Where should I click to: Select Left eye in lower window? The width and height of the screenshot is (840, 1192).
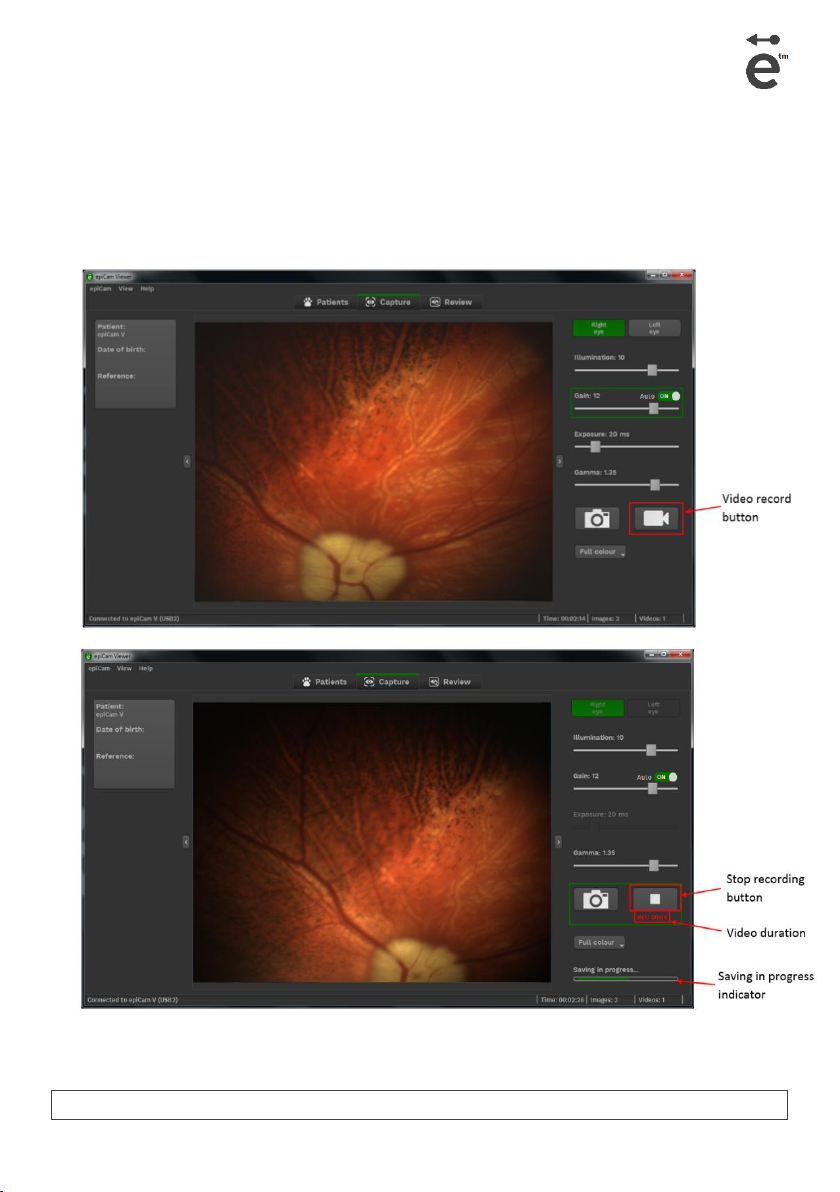652,708
